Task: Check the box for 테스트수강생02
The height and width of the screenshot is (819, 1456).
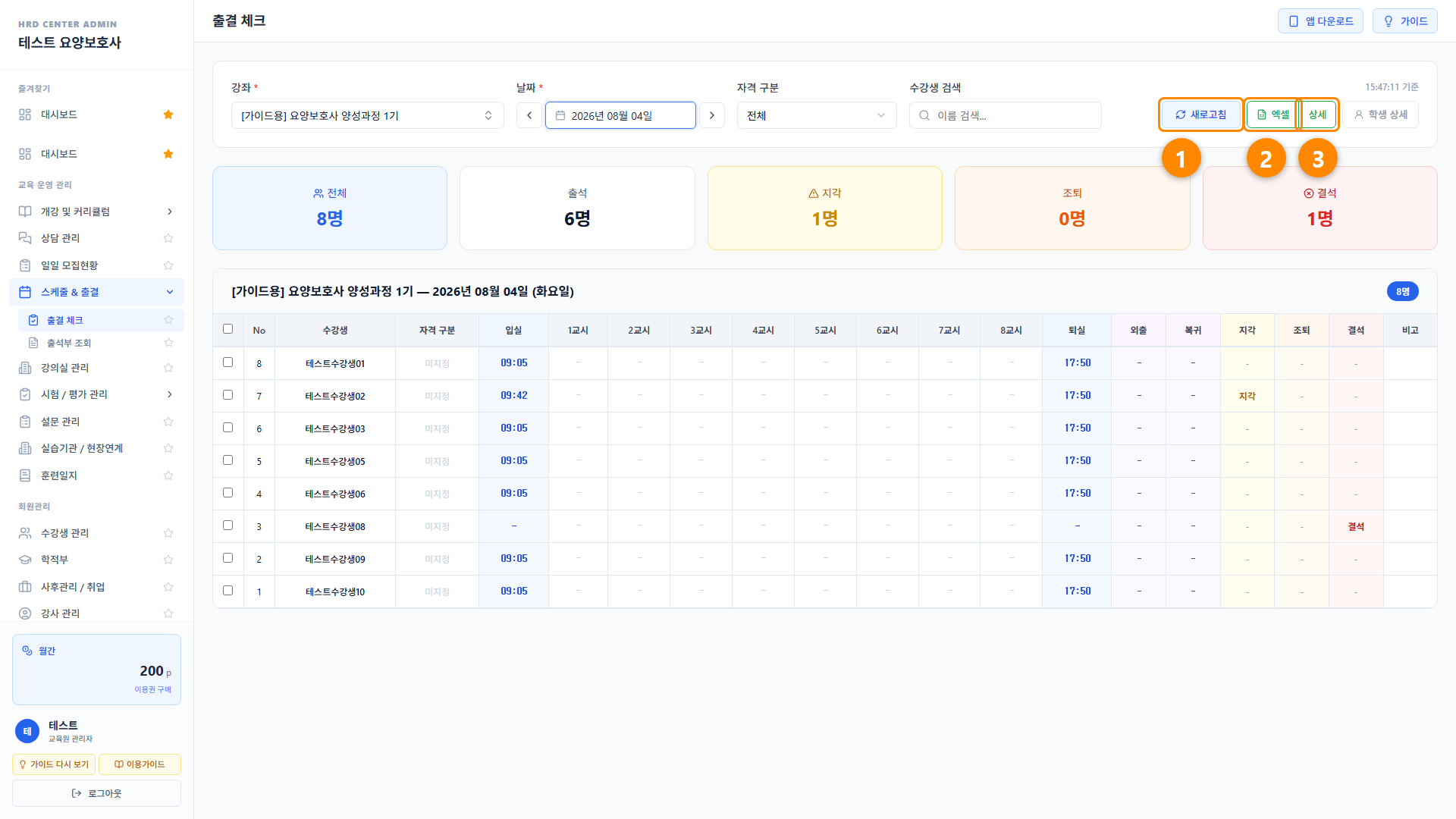Action: [x=227, y=395]
